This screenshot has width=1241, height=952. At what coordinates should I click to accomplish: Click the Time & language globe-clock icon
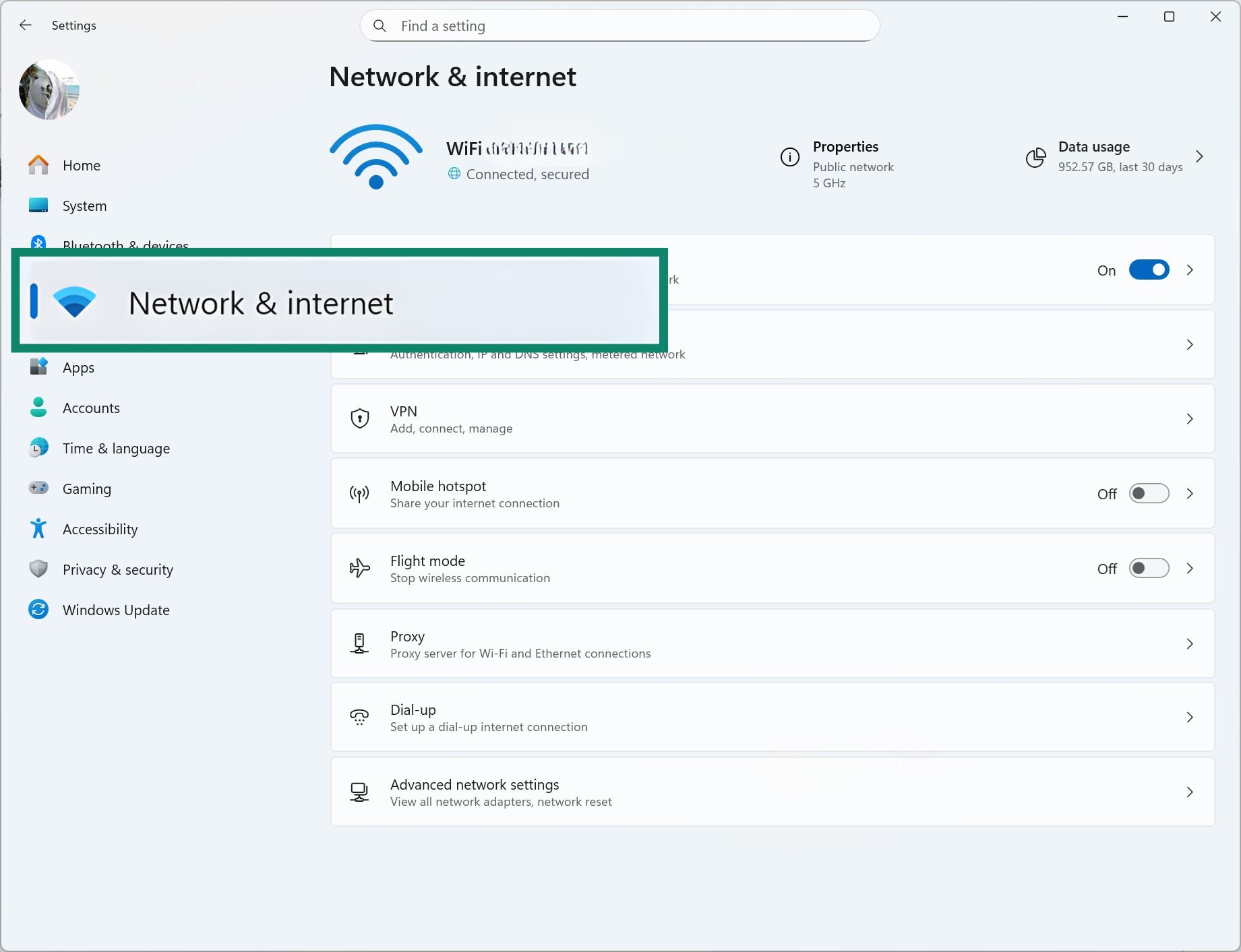click(x=38, y=448)
